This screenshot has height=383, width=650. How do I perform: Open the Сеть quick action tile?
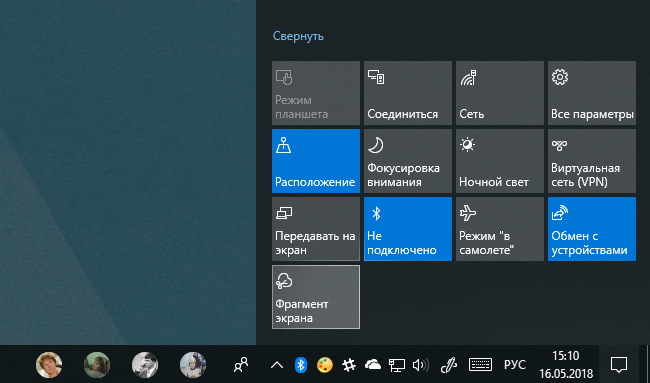500,93
